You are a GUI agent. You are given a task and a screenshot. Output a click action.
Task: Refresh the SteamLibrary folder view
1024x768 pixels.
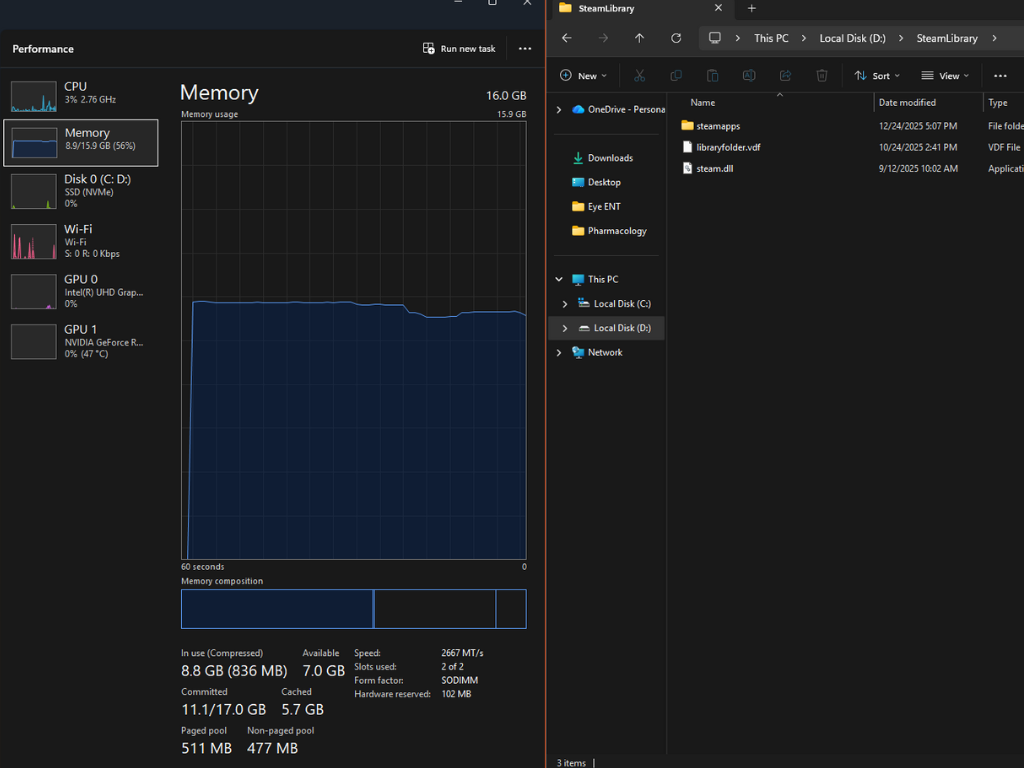[676, 38]
